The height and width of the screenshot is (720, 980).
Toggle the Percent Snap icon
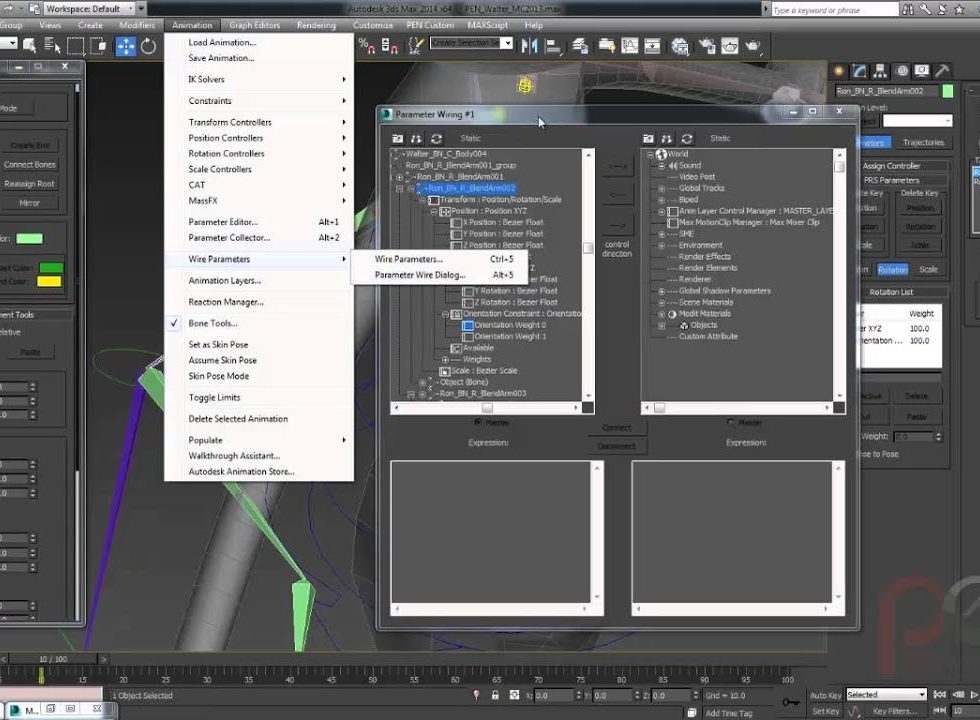366,46
